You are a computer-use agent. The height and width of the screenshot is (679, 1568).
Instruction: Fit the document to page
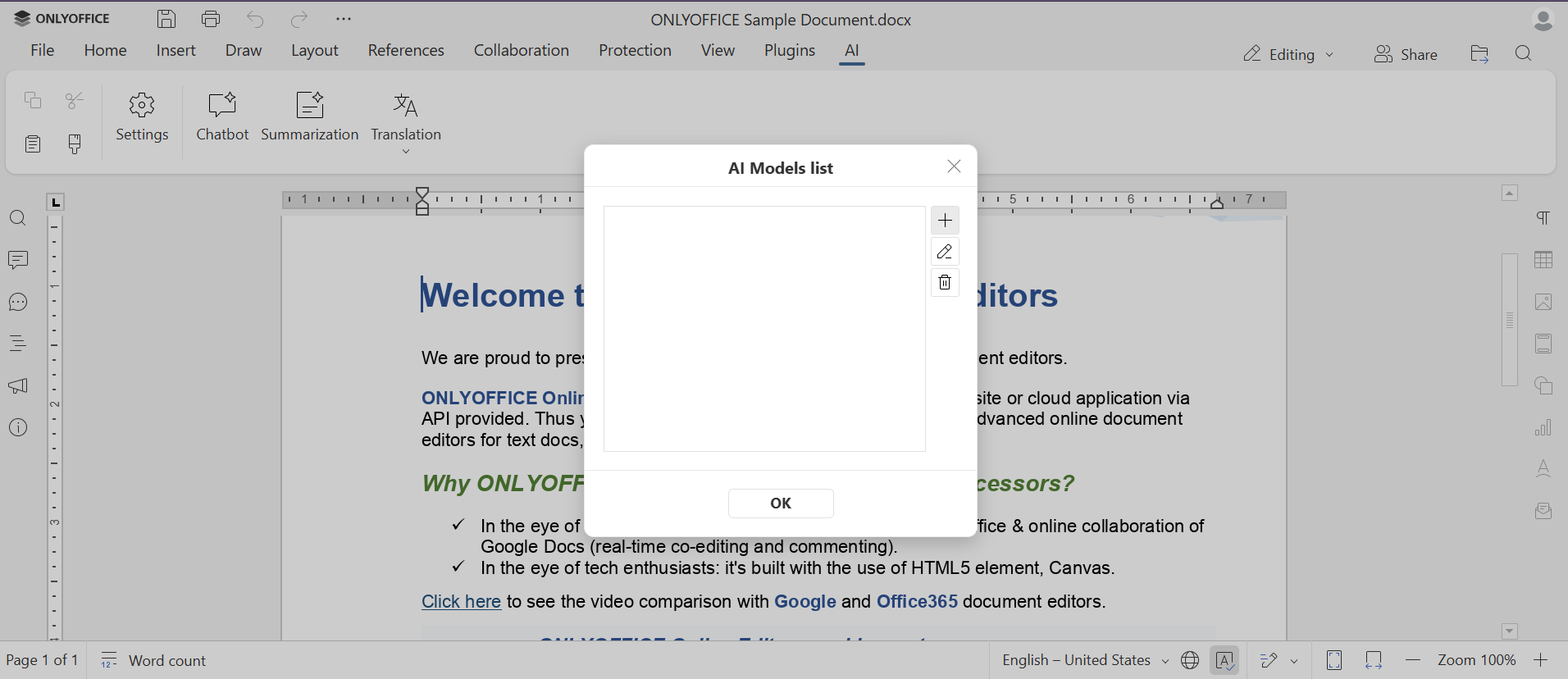click(1334, 660)
